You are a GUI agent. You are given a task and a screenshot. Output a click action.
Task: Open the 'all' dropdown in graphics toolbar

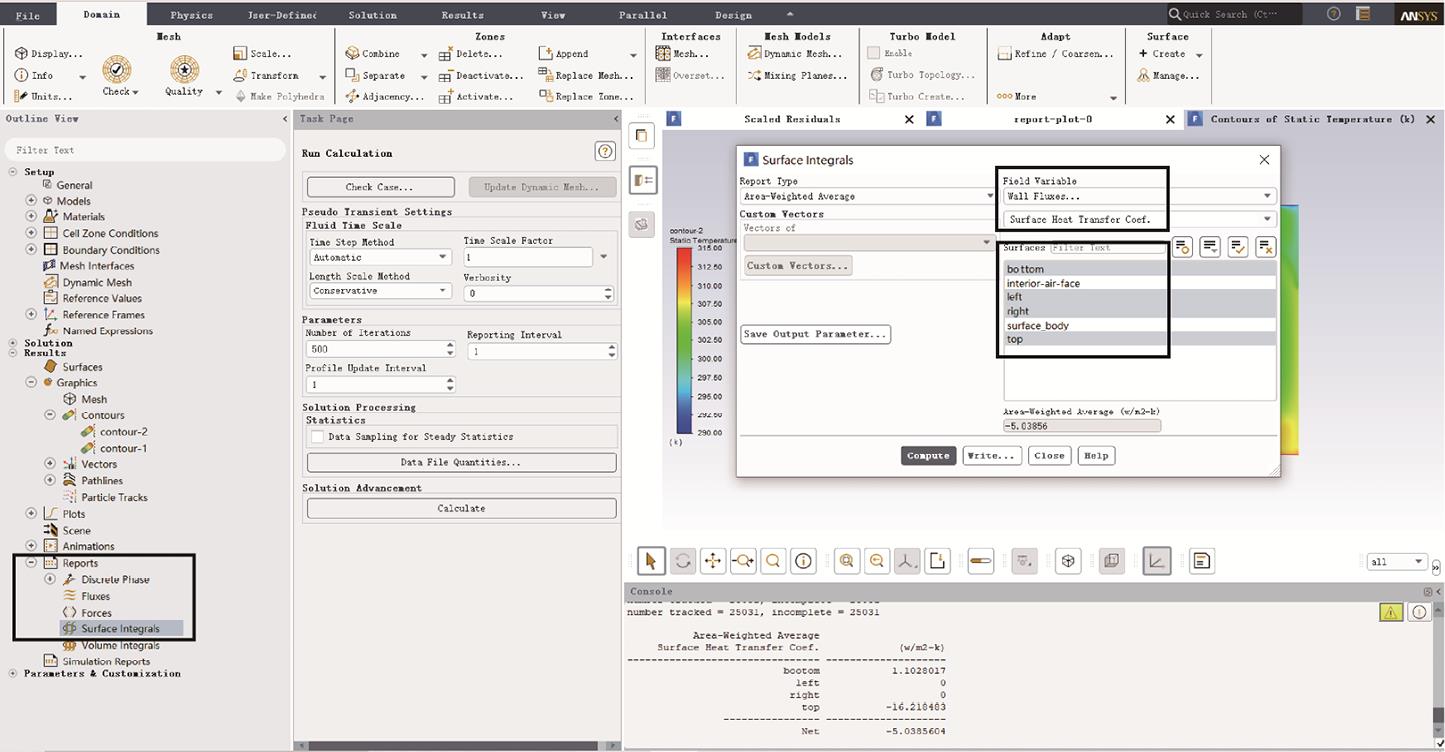pos(1397,562)
